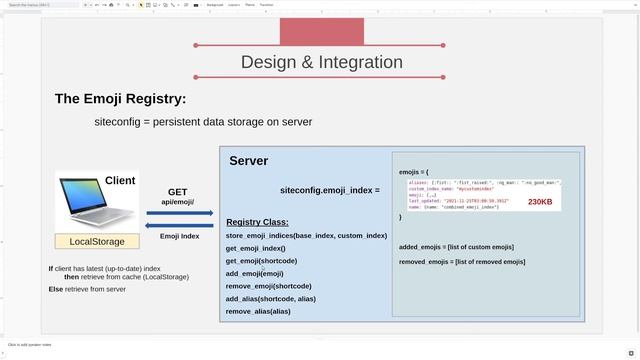Image resolution: width=640 pixels, height=360 pixels.
Task: Click 'Else retrieve from server' line
Action: click(x=87, y=289)
